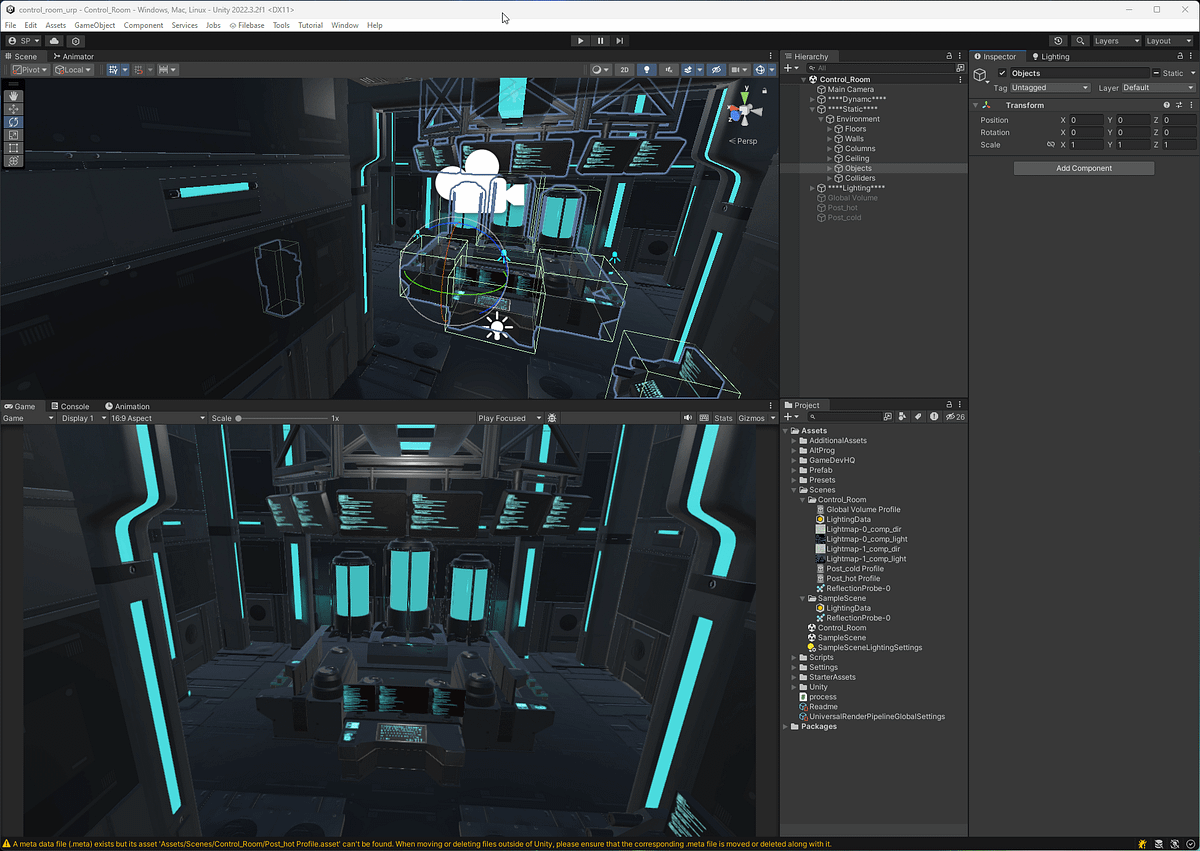Image resolution: width=1200 pixels, height=851 pixels.
Task: Open the Tag Untagged dropdown
Action: (x=1050, y=88)
